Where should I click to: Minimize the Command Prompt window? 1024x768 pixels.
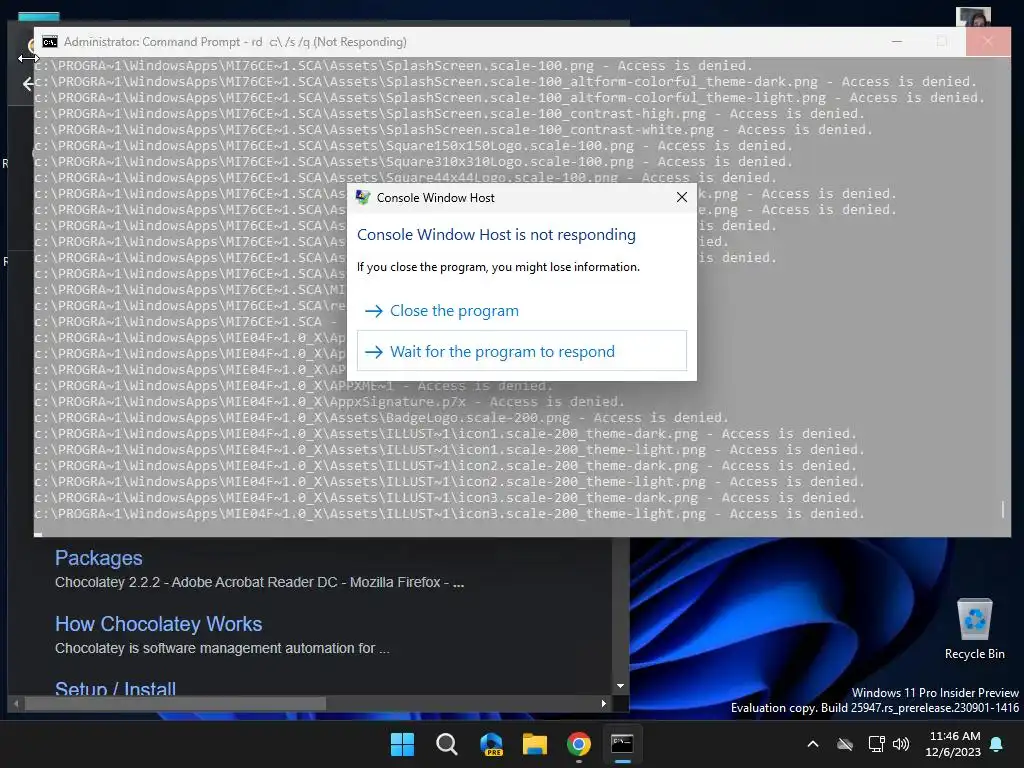(x=897, y=41)
